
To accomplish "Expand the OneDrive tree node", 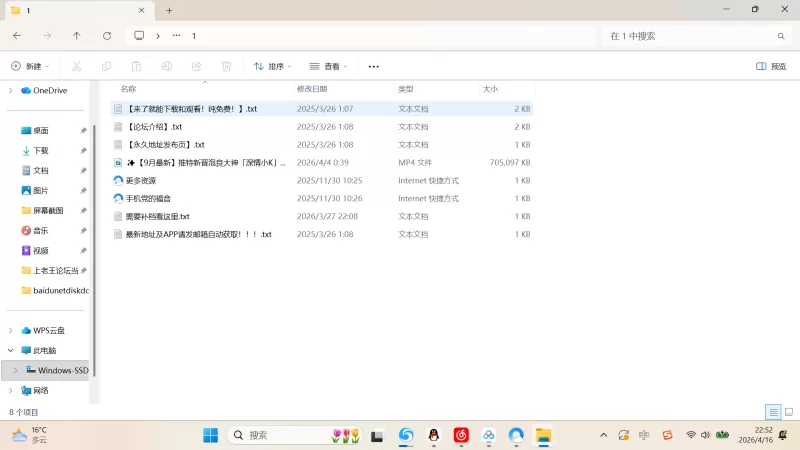I will [x=11, y=90].
